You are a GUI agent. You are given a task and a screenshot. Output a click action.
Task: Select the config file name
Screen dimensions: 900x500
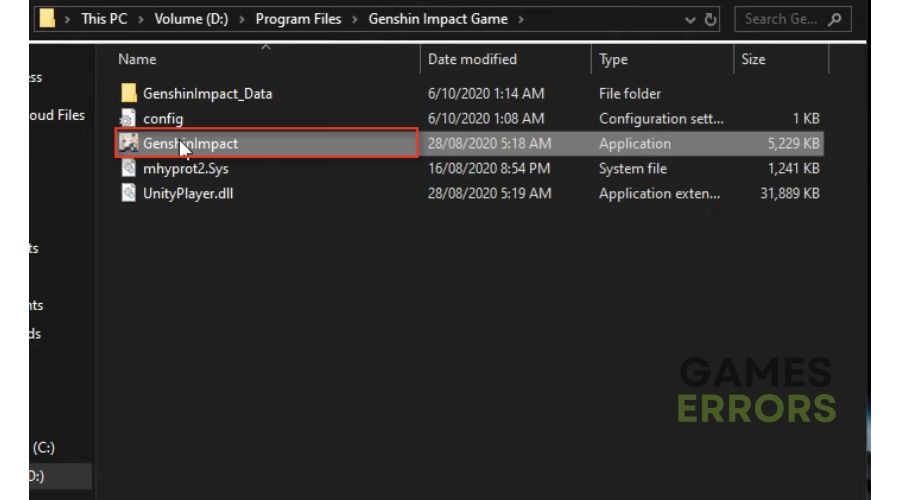pyautogui.click(x=163, y=119)
